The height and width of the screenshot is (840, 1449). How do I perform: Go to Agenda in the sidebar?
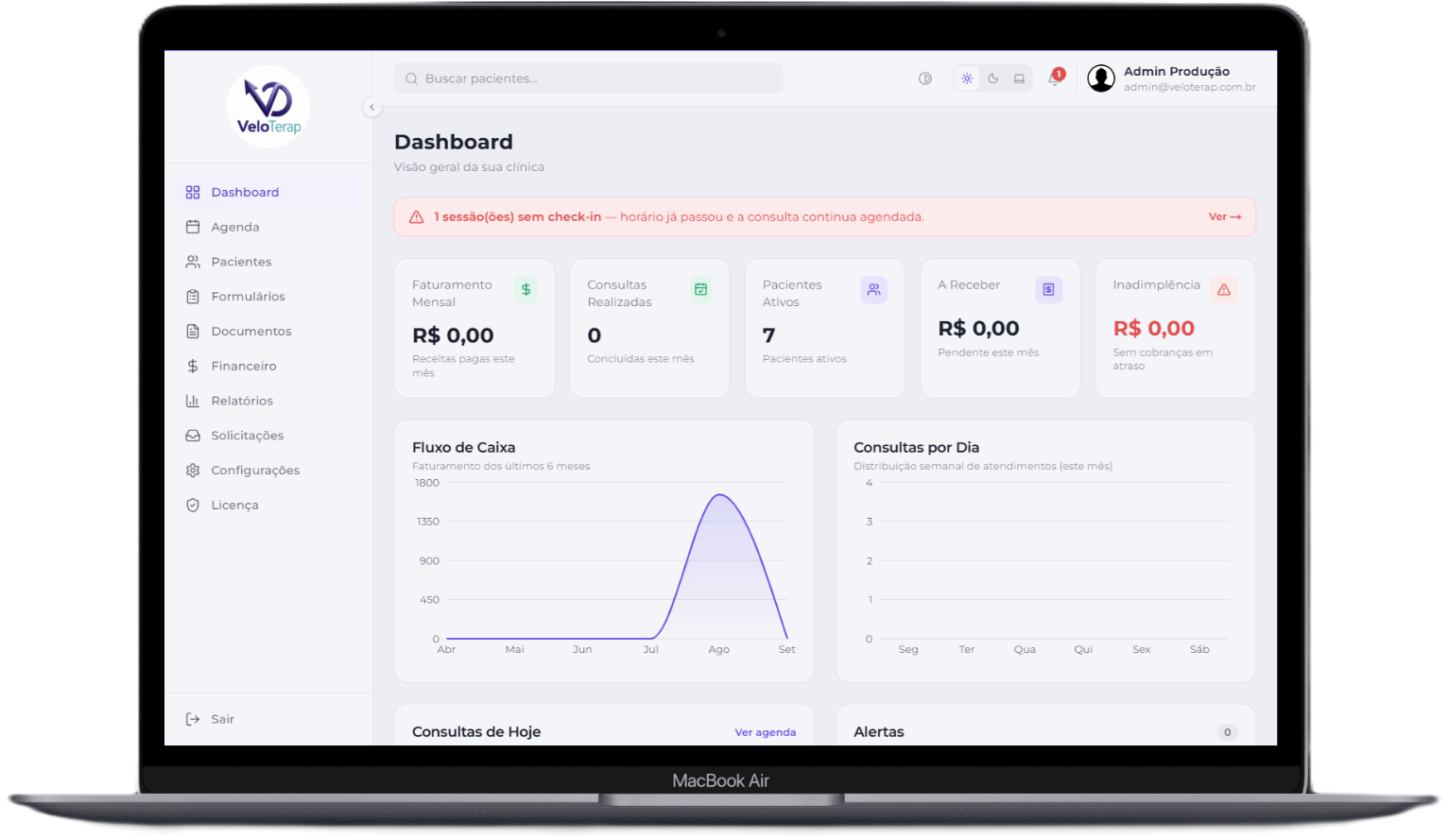(269, 227)
